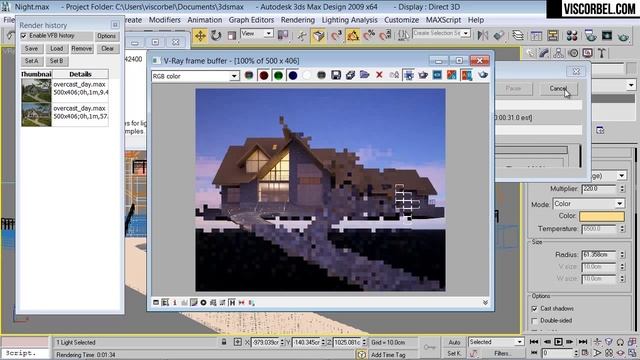Open Schematic View icon in toolbar
640x360 pixels.
553,36
